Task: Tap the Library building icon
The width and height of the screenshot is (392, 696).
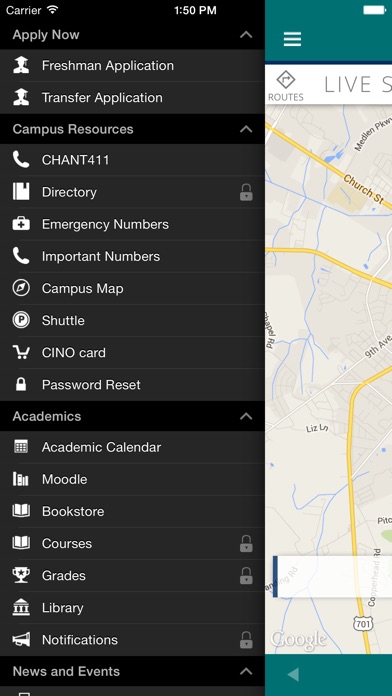Action: 21,607
